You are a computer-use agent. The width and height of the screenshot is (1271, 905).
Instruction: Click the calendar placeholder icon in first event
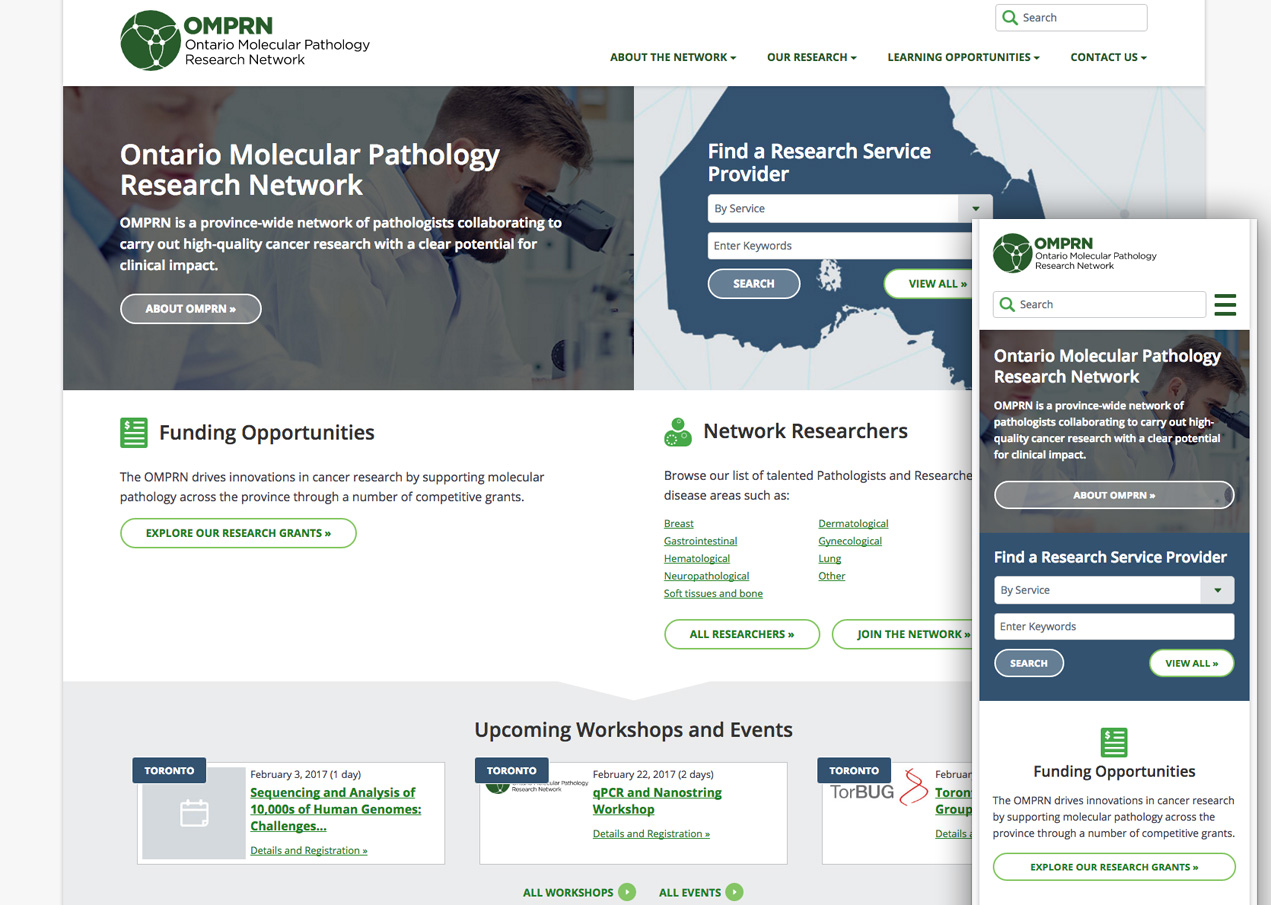(194, 813)
